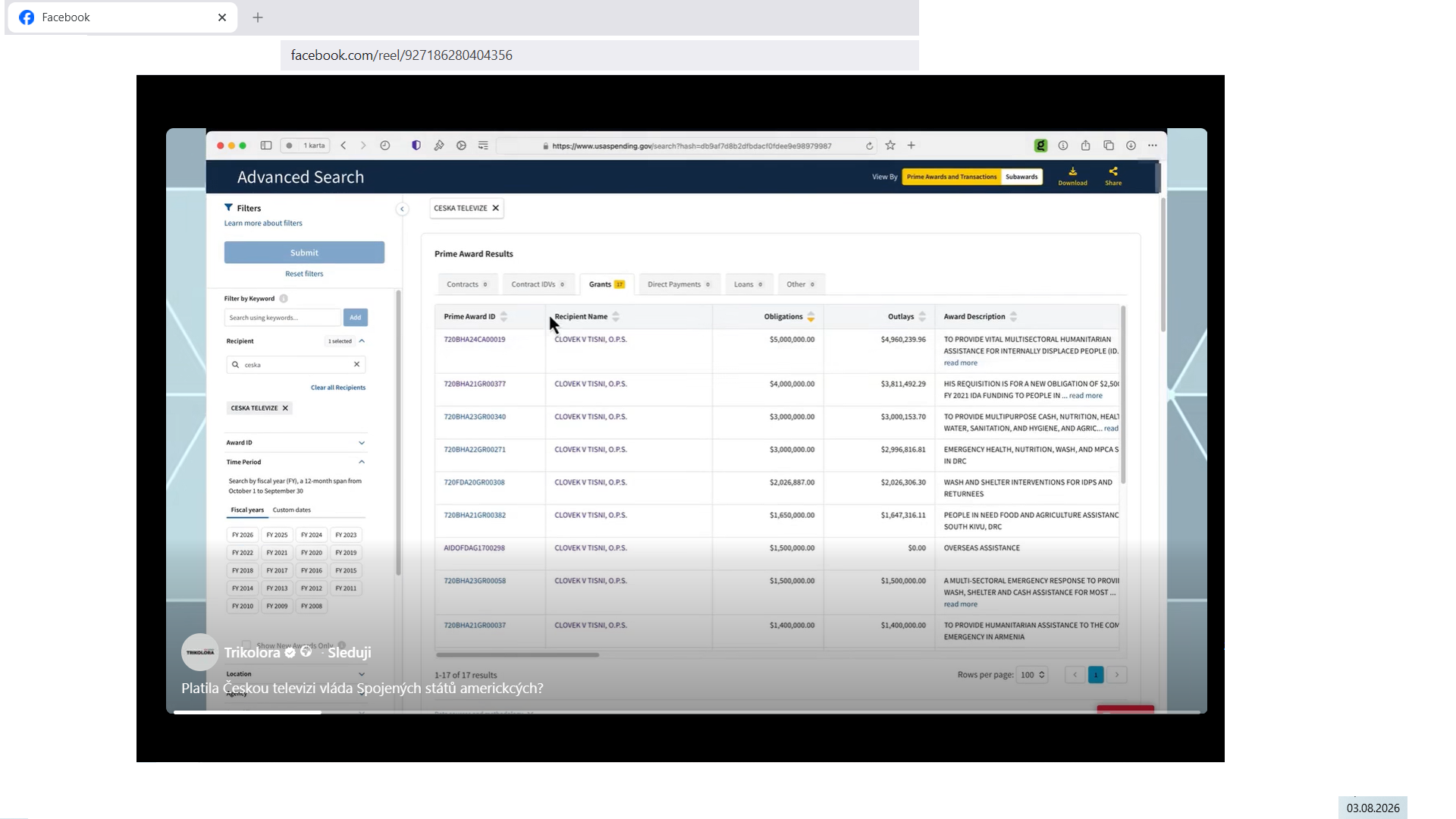Show Safari tab overview icon
The height and width of the screenshot is (819, 1456).
(x=1109, y=146)
